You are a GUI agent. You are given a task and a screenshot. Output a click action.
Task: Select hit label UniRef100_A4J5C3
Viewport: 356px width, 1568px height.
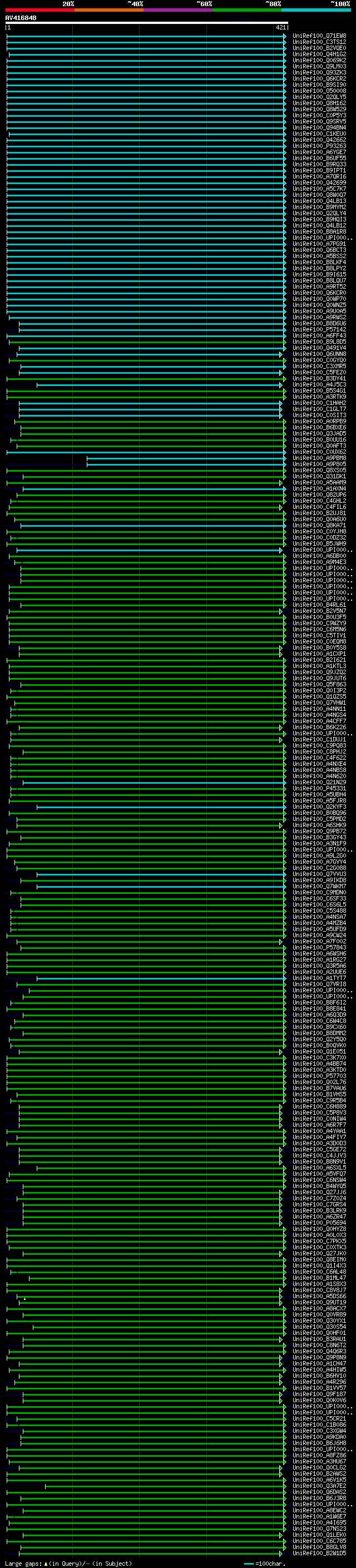point(319,385)
